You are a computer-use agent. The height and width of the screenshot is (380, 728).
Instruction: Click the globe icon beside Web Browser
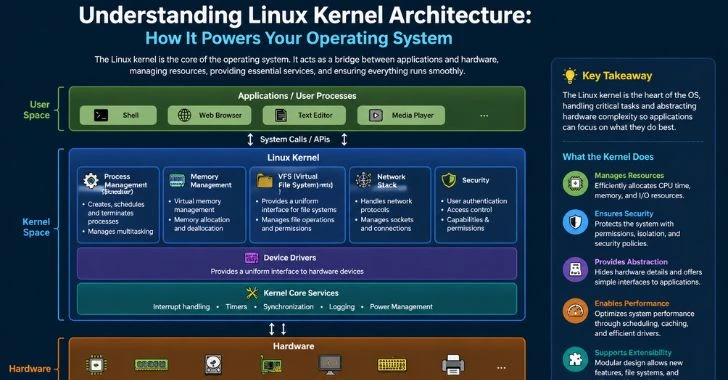pyautogui.click(x=184, y=115)
